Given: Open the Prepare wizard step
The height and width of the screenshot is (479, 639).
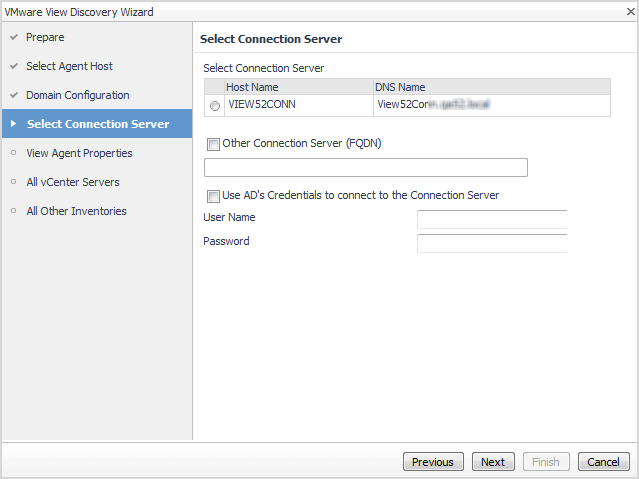Looking at the screenshot, I should (45, 37).
